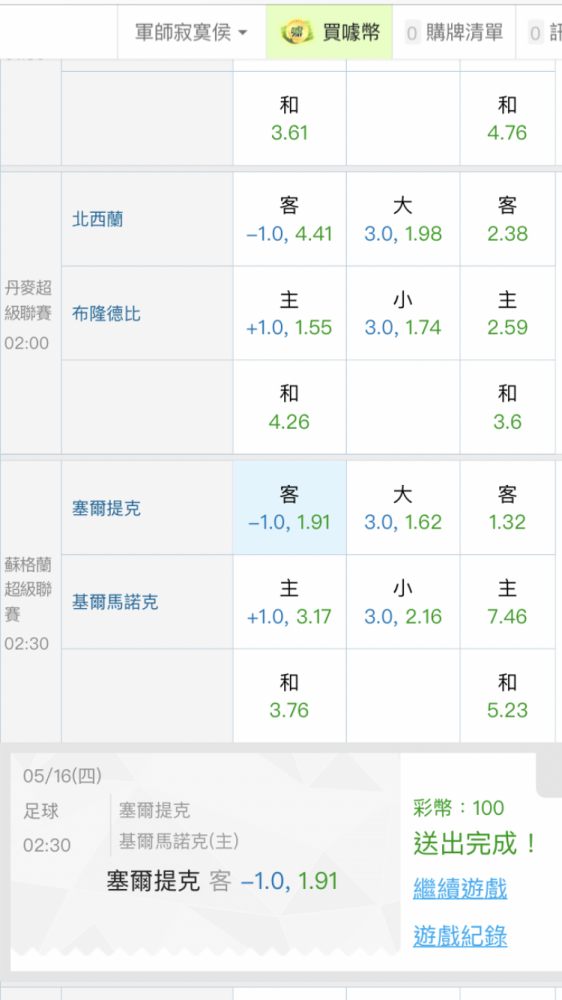Viewport: 562px width, 1000px height.
Task: Open the 遊戲紀錄 link
Action: pos(460,936)
